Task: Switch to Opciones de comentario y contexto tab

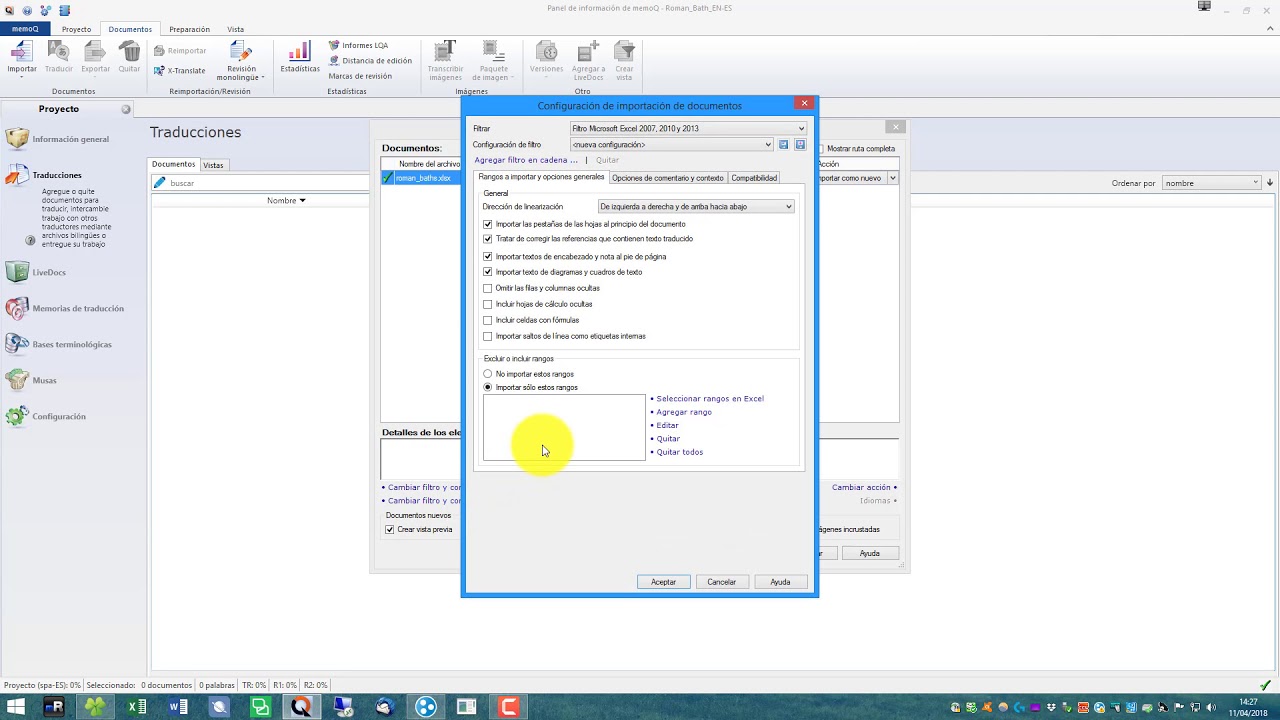Action: click(x=667, y=178)
